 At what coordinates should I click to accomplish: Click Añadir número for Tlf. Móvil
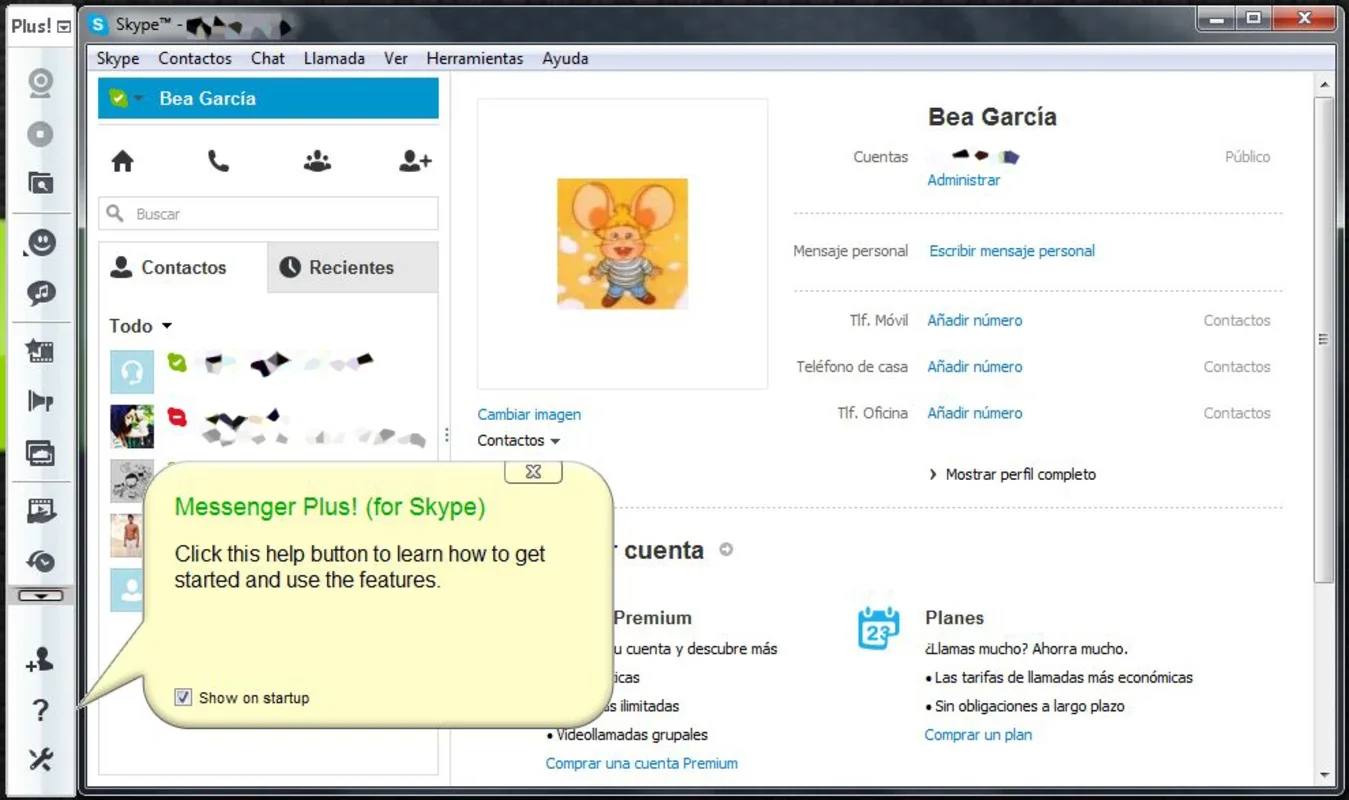click(x=975, y=320)
